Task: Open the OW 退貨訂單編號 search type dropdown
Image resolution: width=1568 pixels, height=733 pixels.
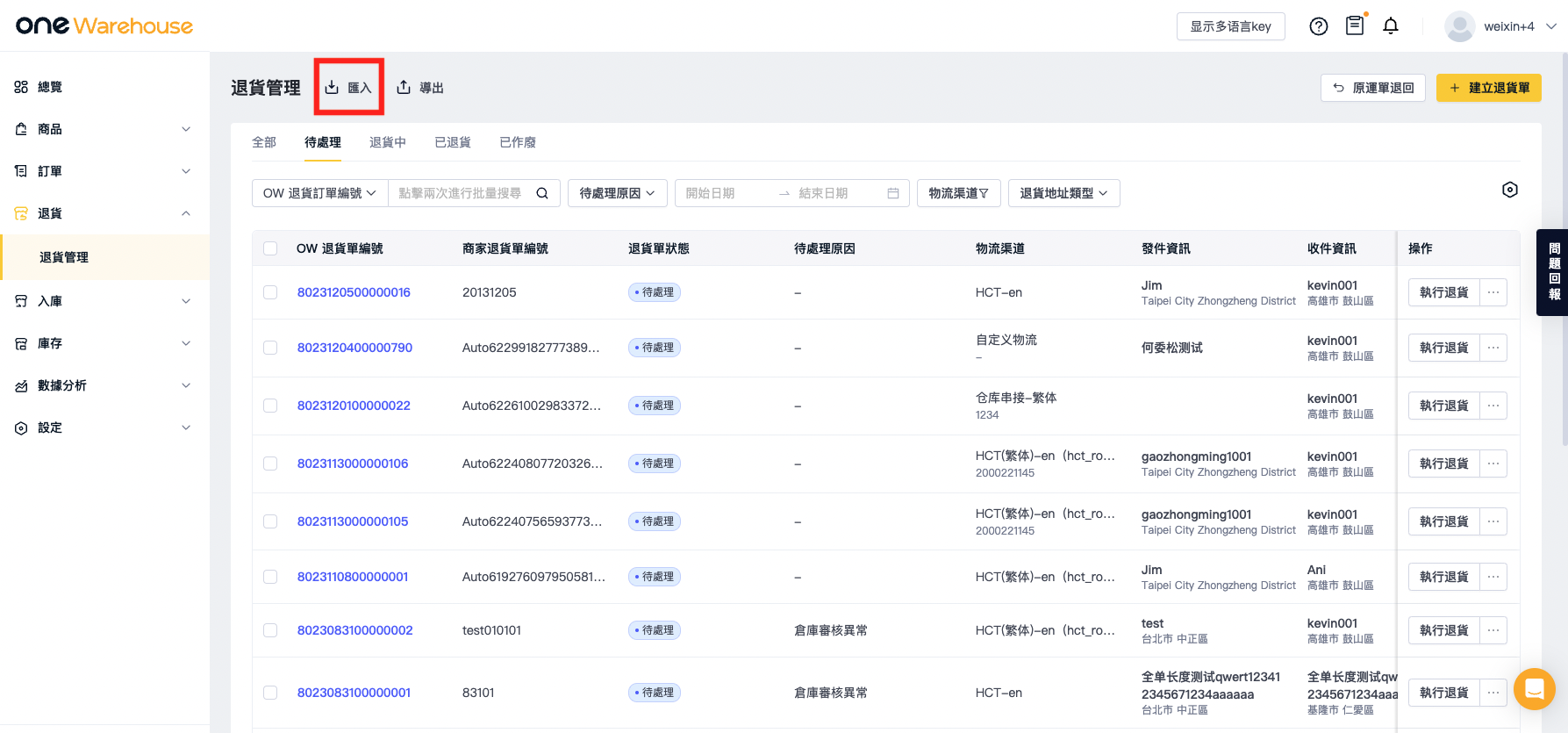Action: 320,193
